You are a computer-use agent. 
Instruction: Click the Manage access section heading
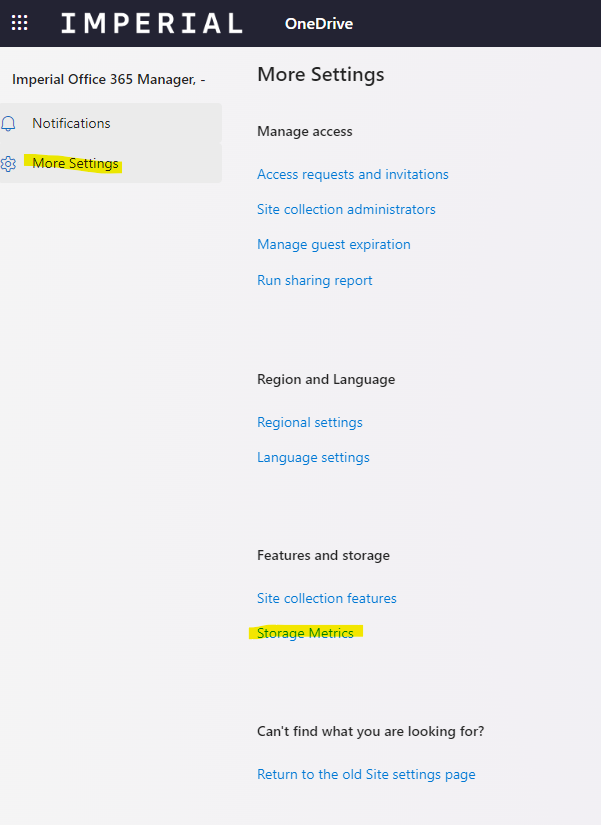pyautogui.click(x=304, y=132)
